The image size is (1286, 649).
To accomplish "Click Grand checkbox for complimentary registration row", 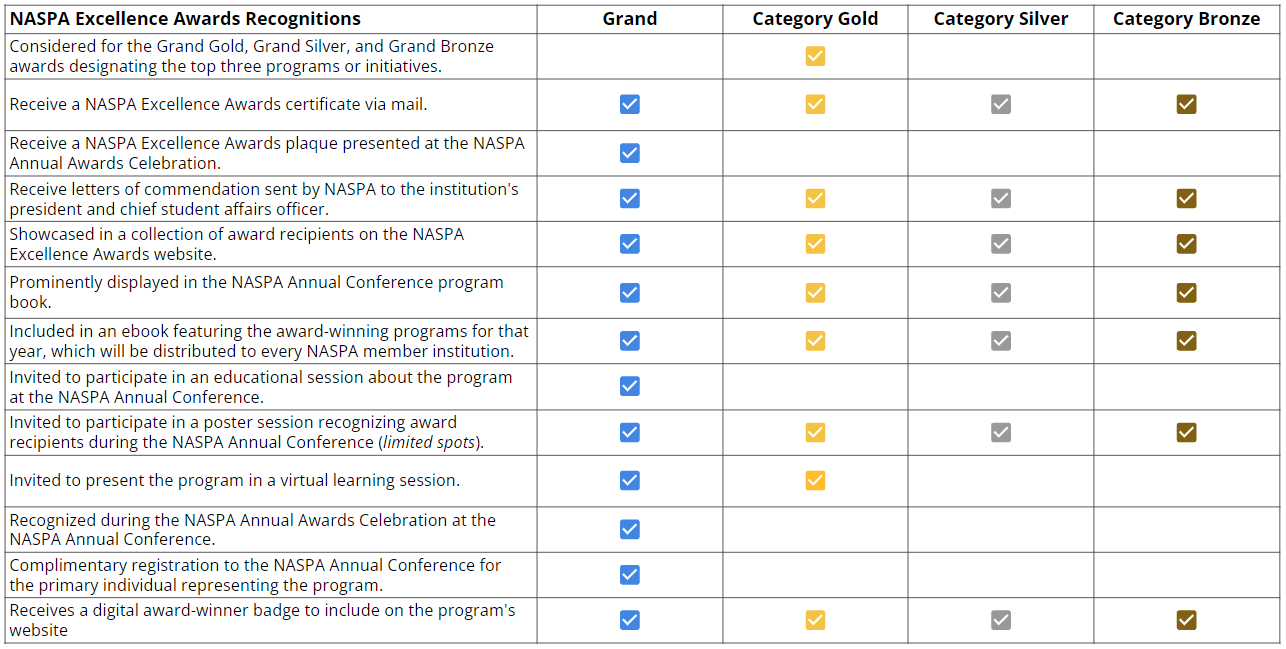I will coord(629,574).
